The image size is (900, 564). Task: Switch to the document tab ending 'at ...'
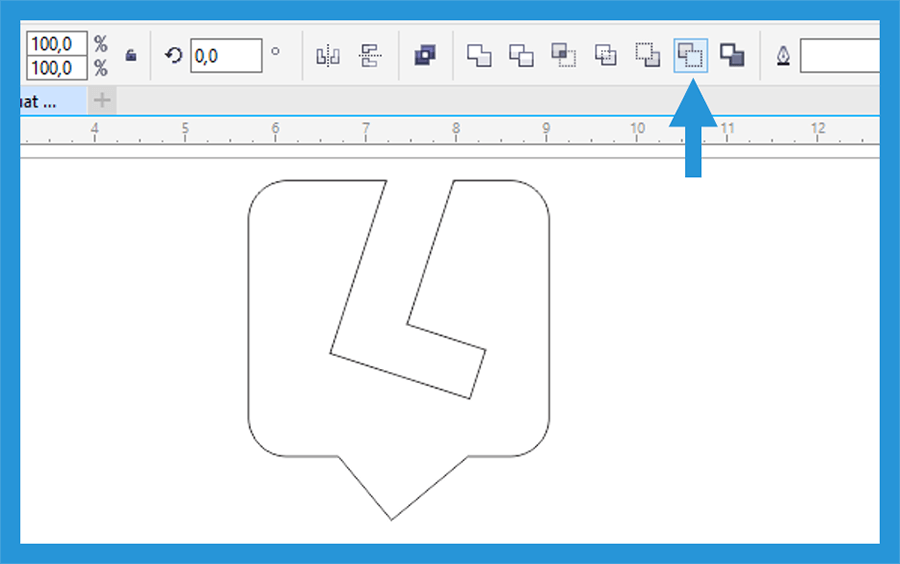click(53, 102)
